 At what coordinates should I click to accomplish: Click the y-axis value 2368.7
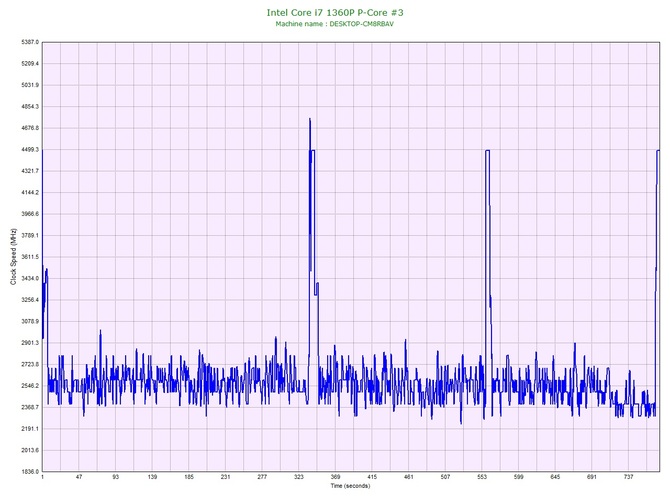[x=30, y=408]
